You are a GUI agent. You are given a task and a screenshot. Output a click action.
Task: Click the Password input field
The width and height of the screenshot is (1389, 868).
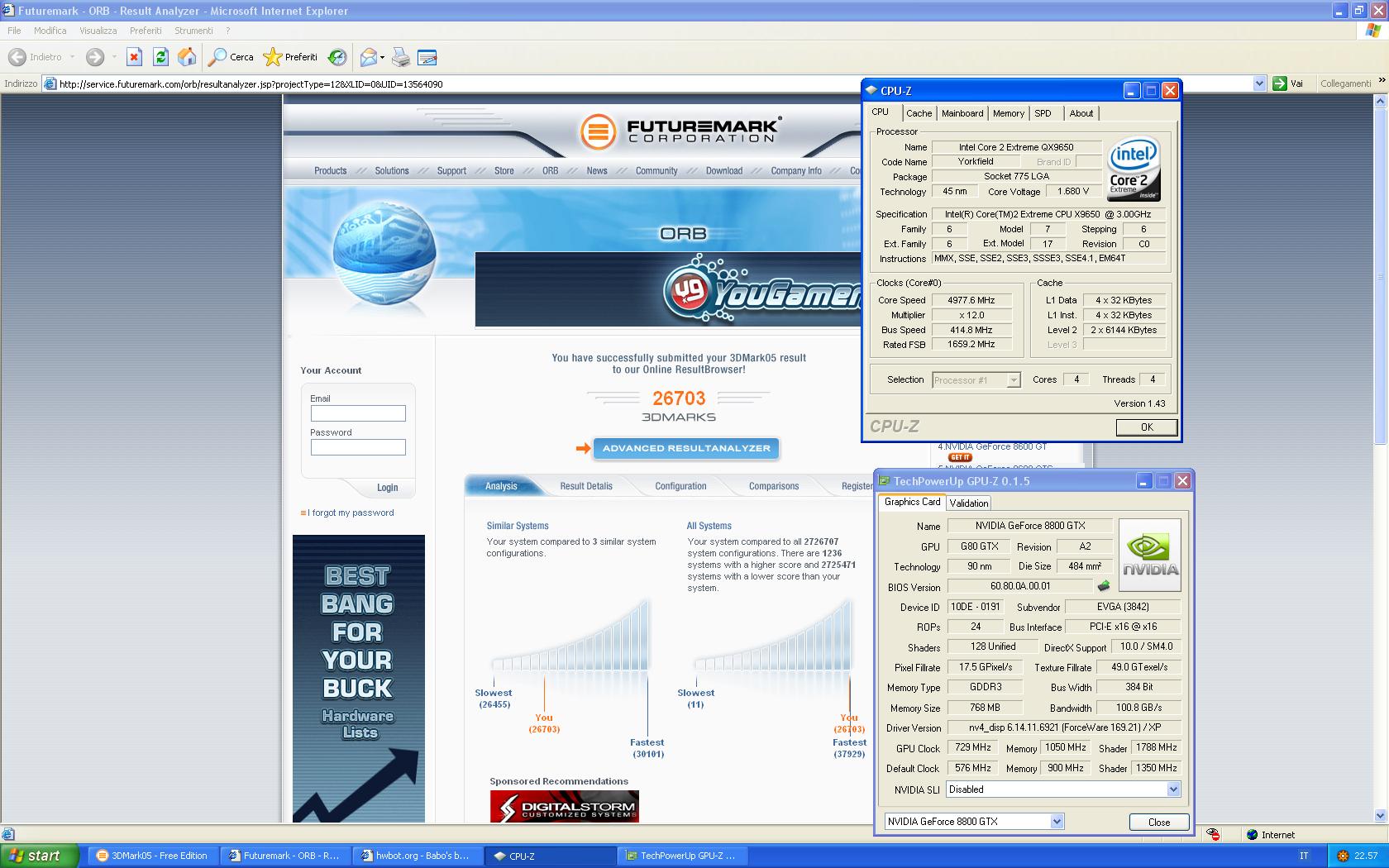pos(358,447)
